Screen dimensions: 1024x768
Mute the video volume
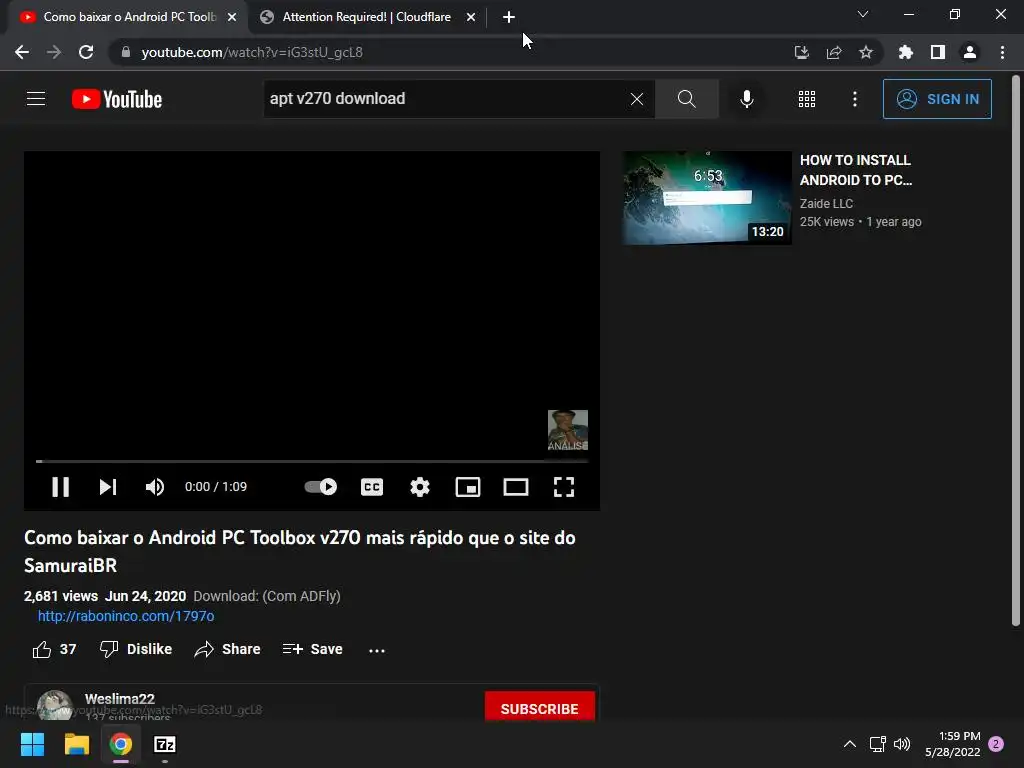pos(155,487)
